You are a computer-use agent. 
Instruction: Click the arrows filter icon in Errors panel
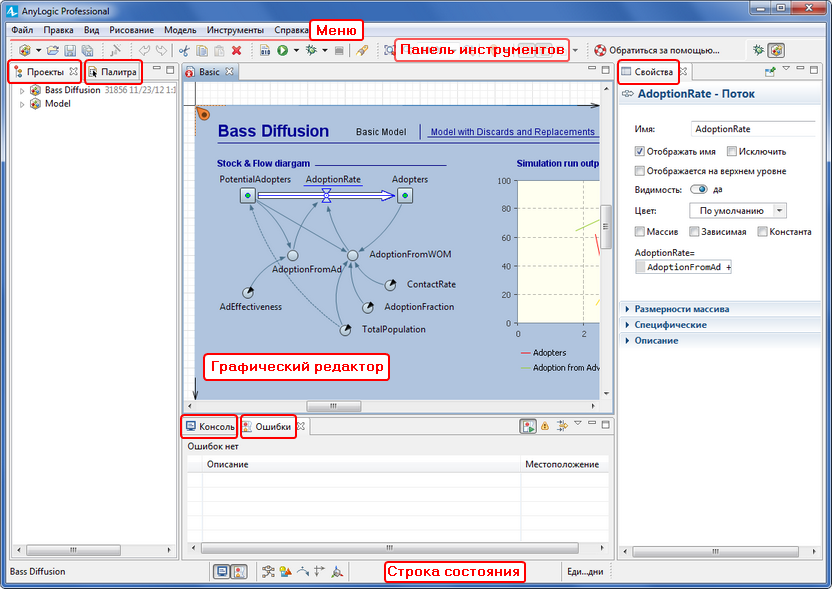(x=561, y=426)
